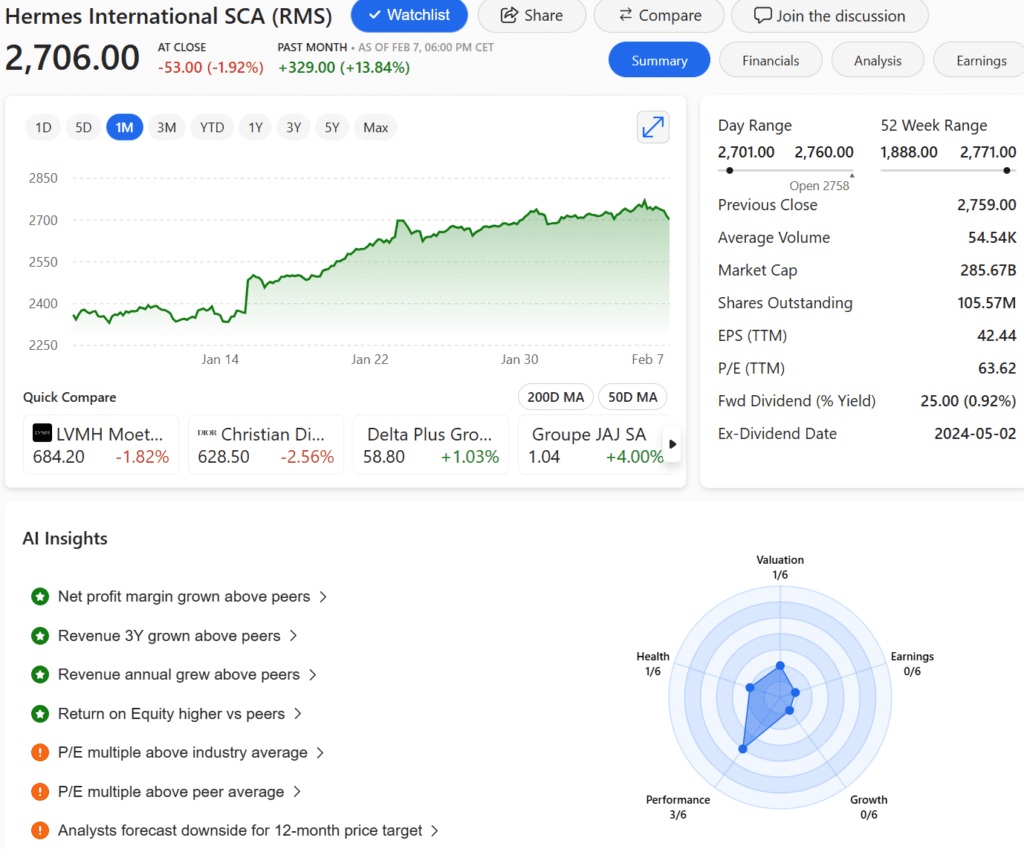Screen dimensions: 1024x849
Task: Toggle the 200D MA overlay
Action: 556,397
